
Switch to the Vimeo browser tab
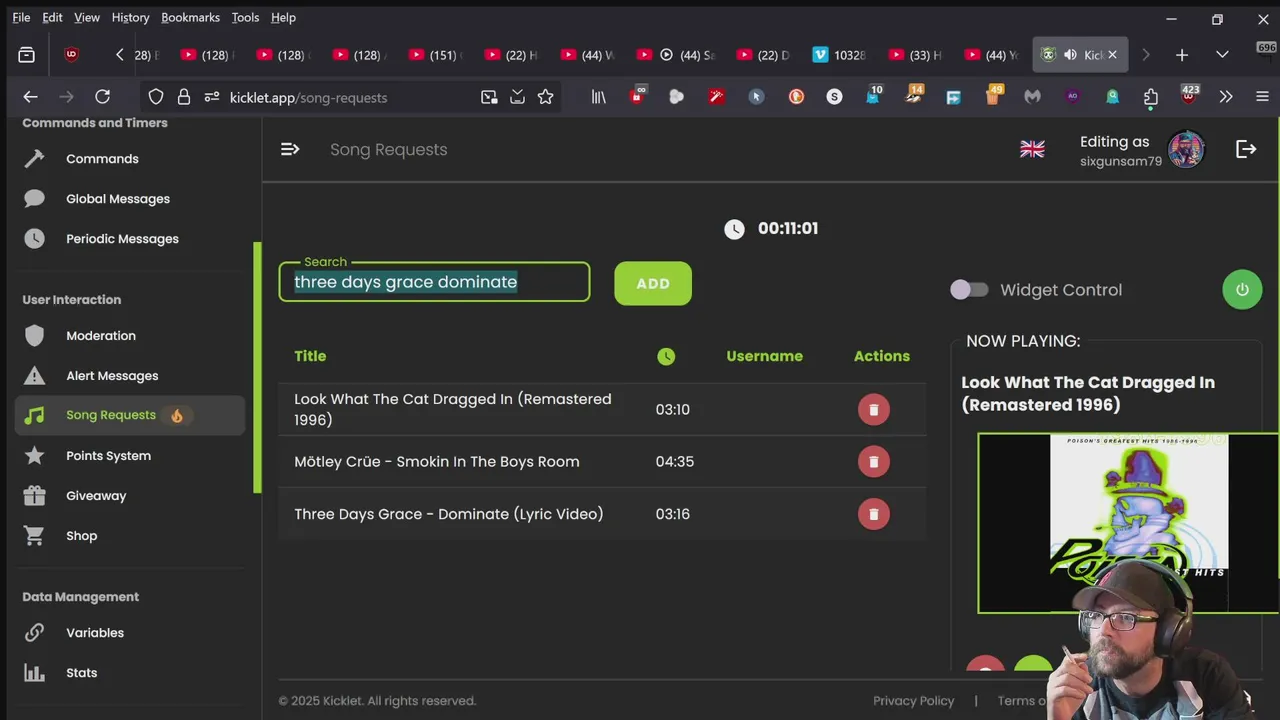pos(838,55)
